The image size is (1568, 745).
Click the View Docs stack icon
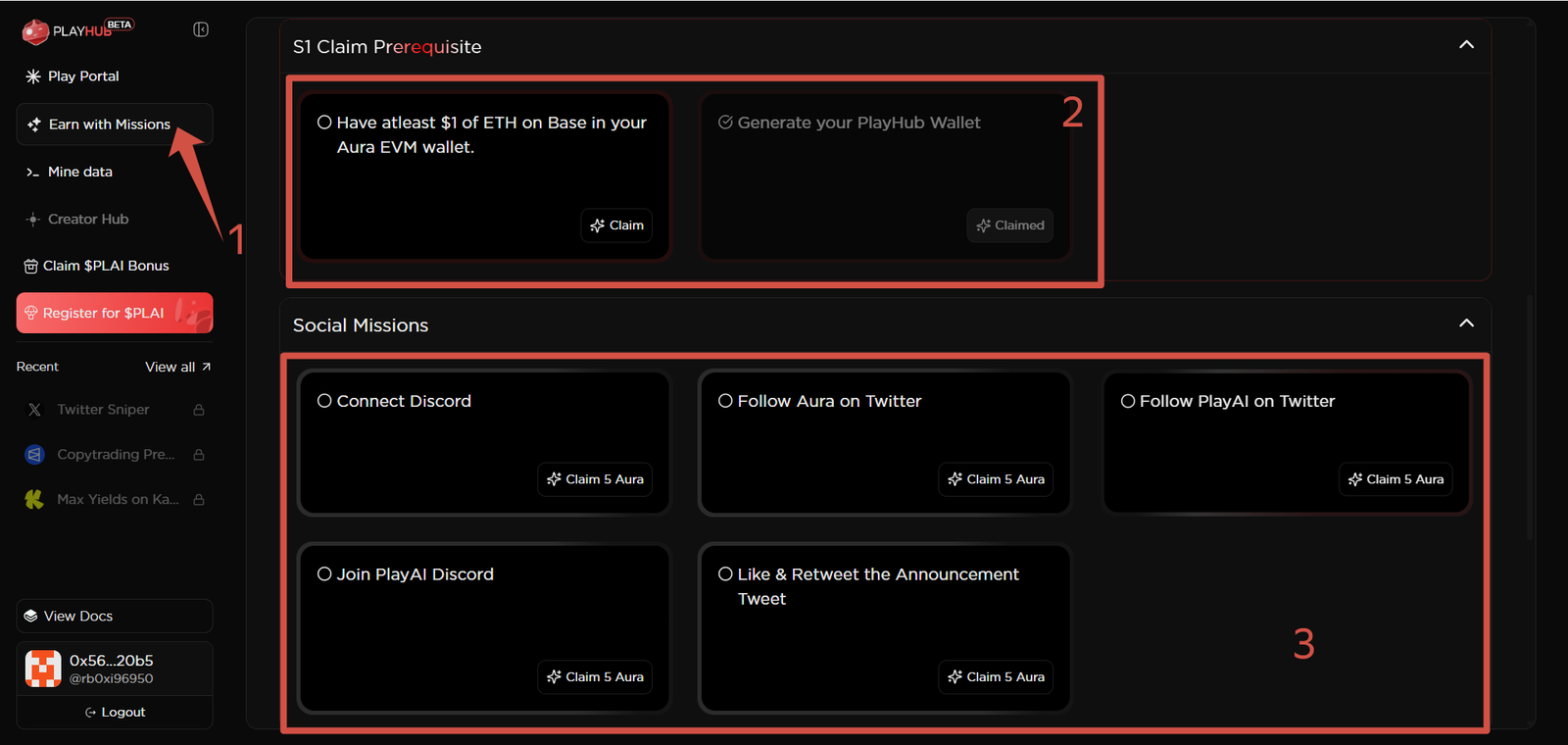30,617
